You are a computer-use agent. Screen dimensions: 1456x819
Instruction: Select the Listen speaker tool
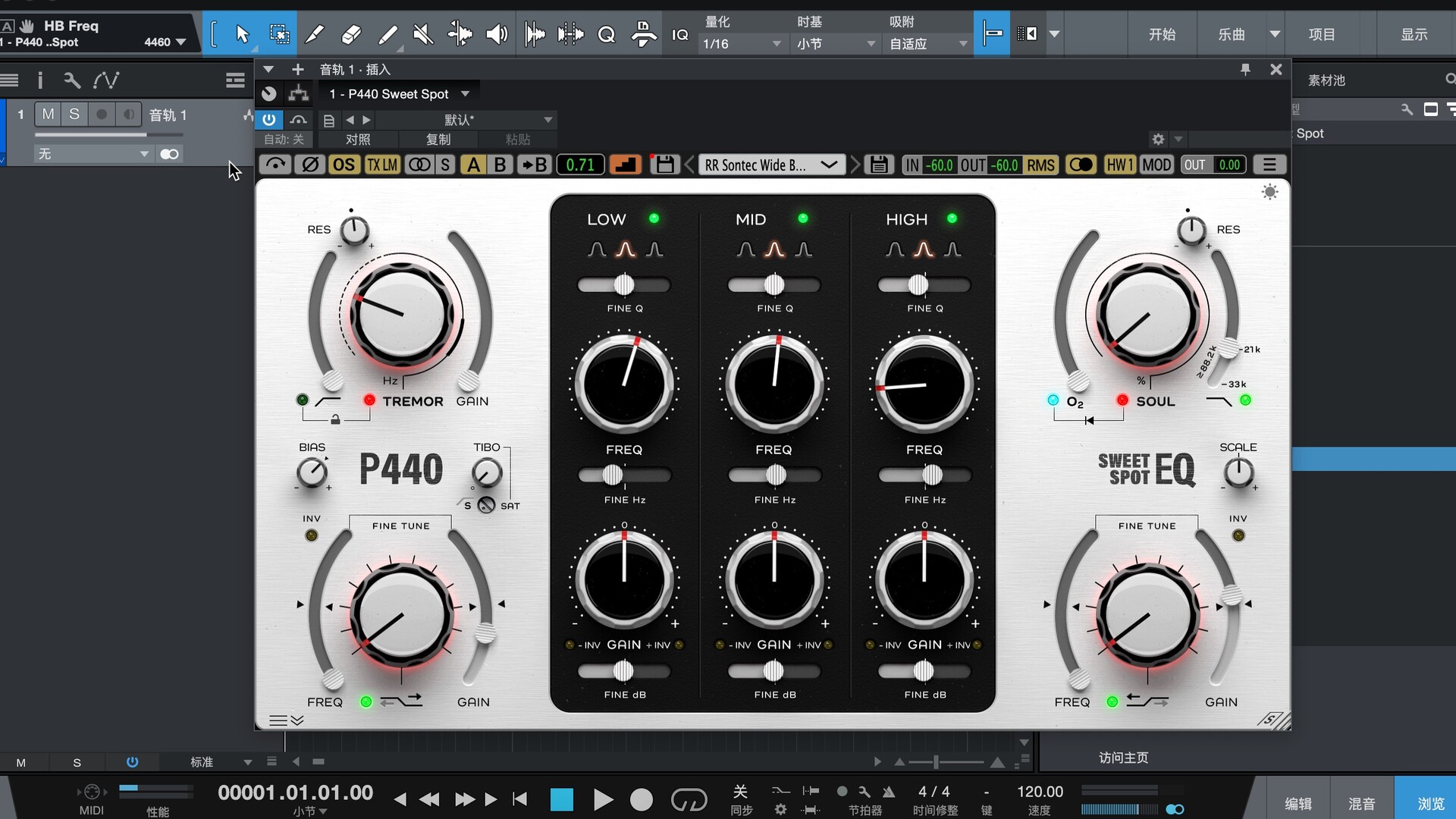coord(497,34)
